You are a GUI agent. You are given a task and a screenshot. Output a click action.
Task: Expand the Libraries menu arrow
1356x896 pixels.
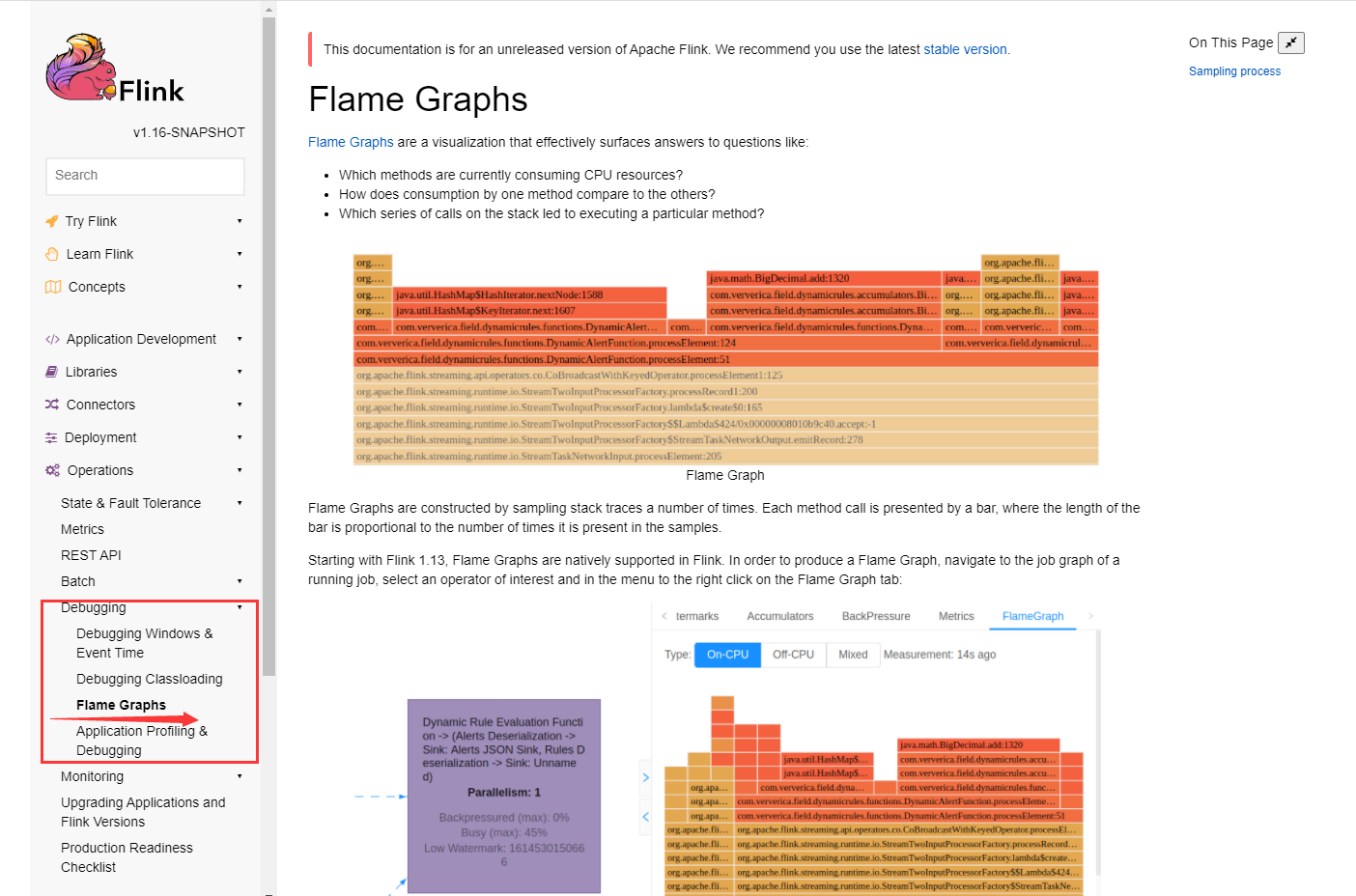point(240,372)
